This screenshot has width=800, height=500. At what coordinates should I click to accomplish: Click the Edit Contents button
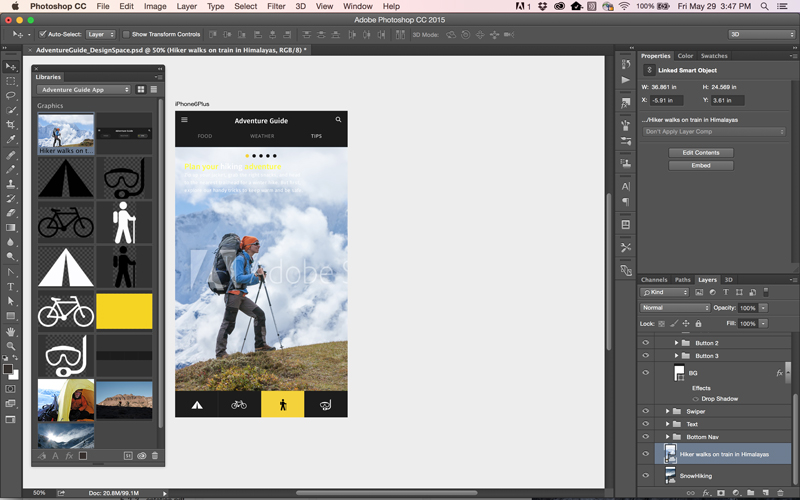pyautogui.click(x=700, y=153)
